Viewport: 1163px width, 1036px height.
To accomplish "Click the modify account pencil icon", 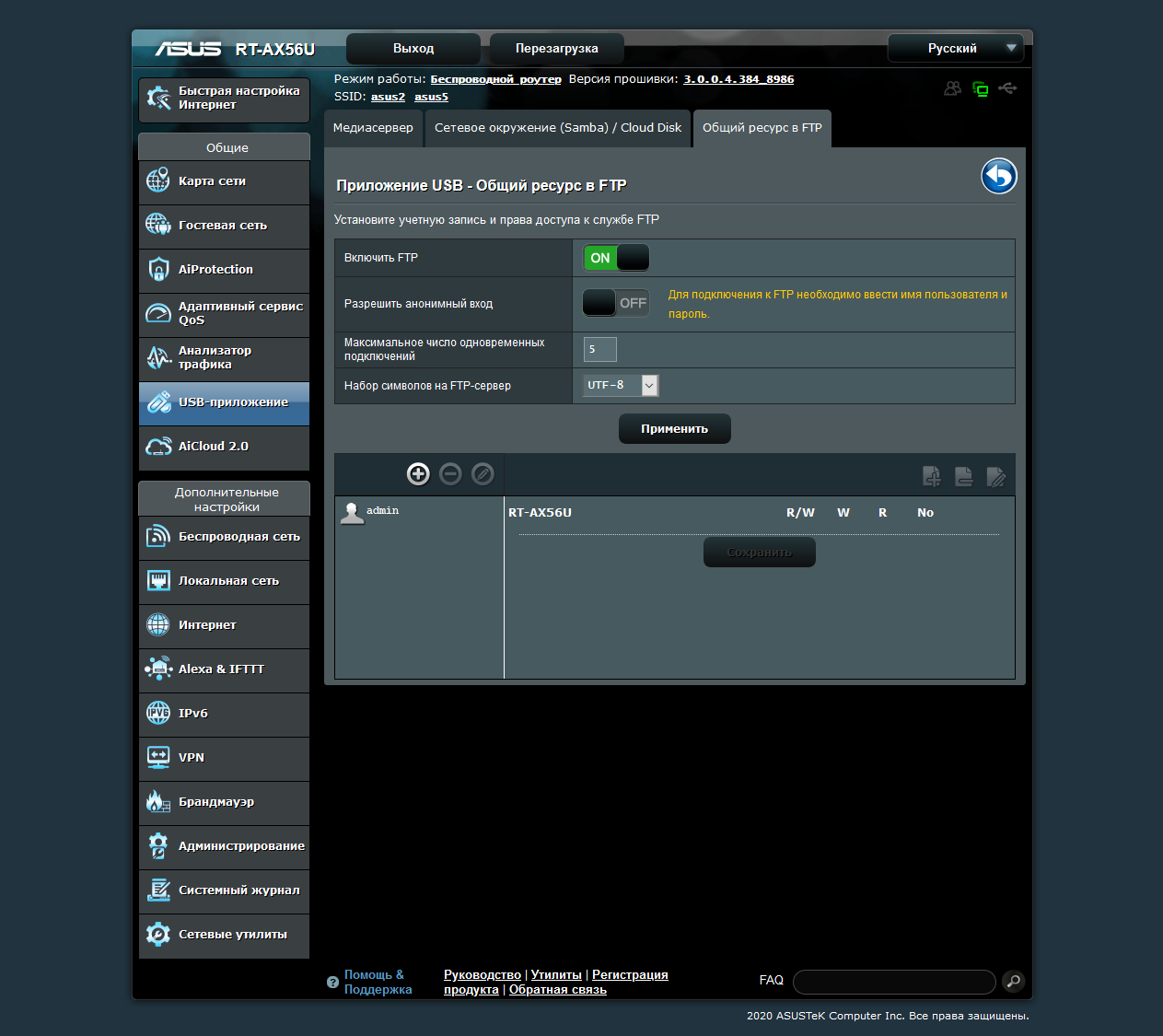I will [483, 473].
